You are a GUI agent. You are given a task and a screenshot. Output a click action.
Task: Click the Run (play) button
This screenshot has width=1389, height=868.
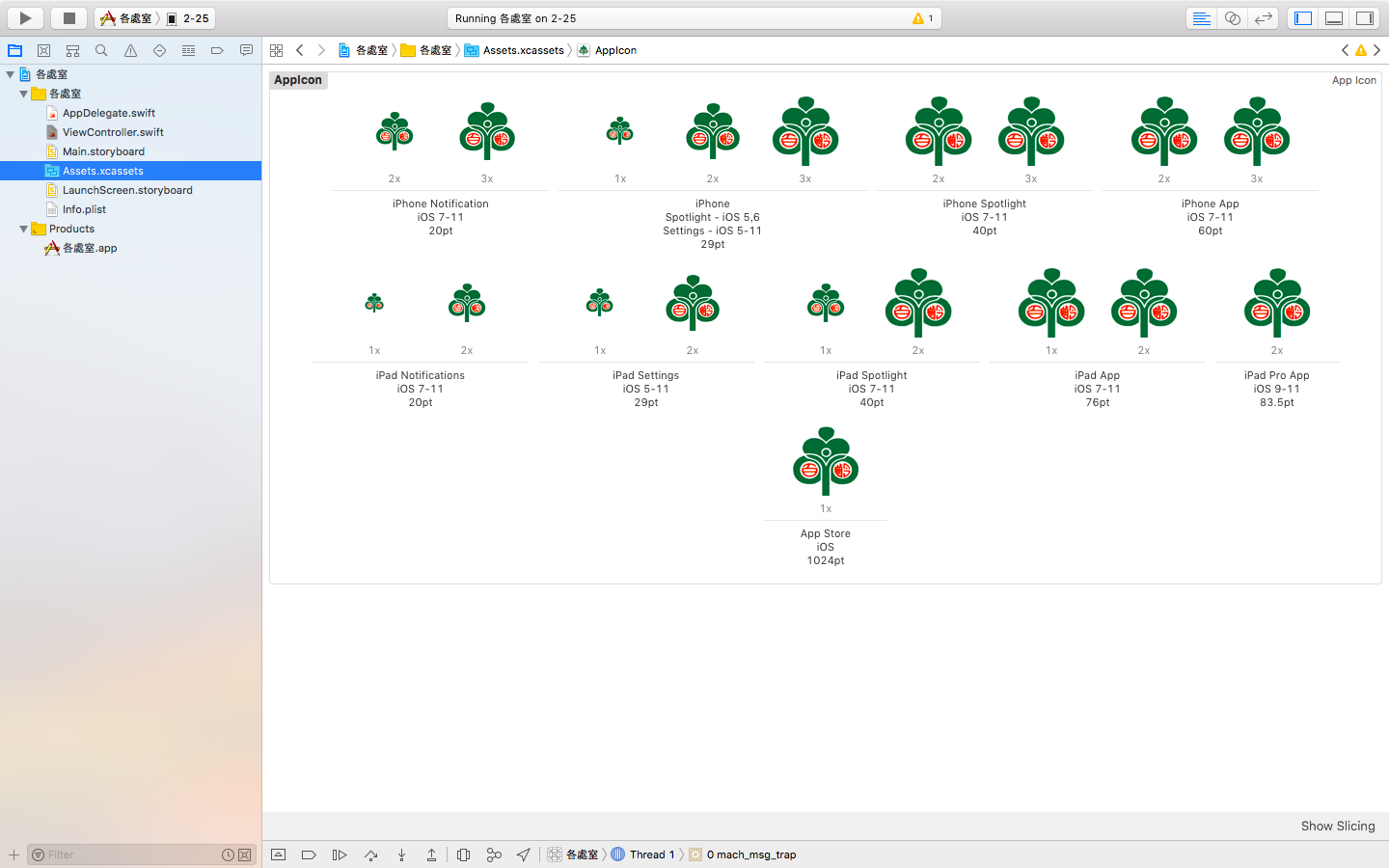[x=26, y=18]
